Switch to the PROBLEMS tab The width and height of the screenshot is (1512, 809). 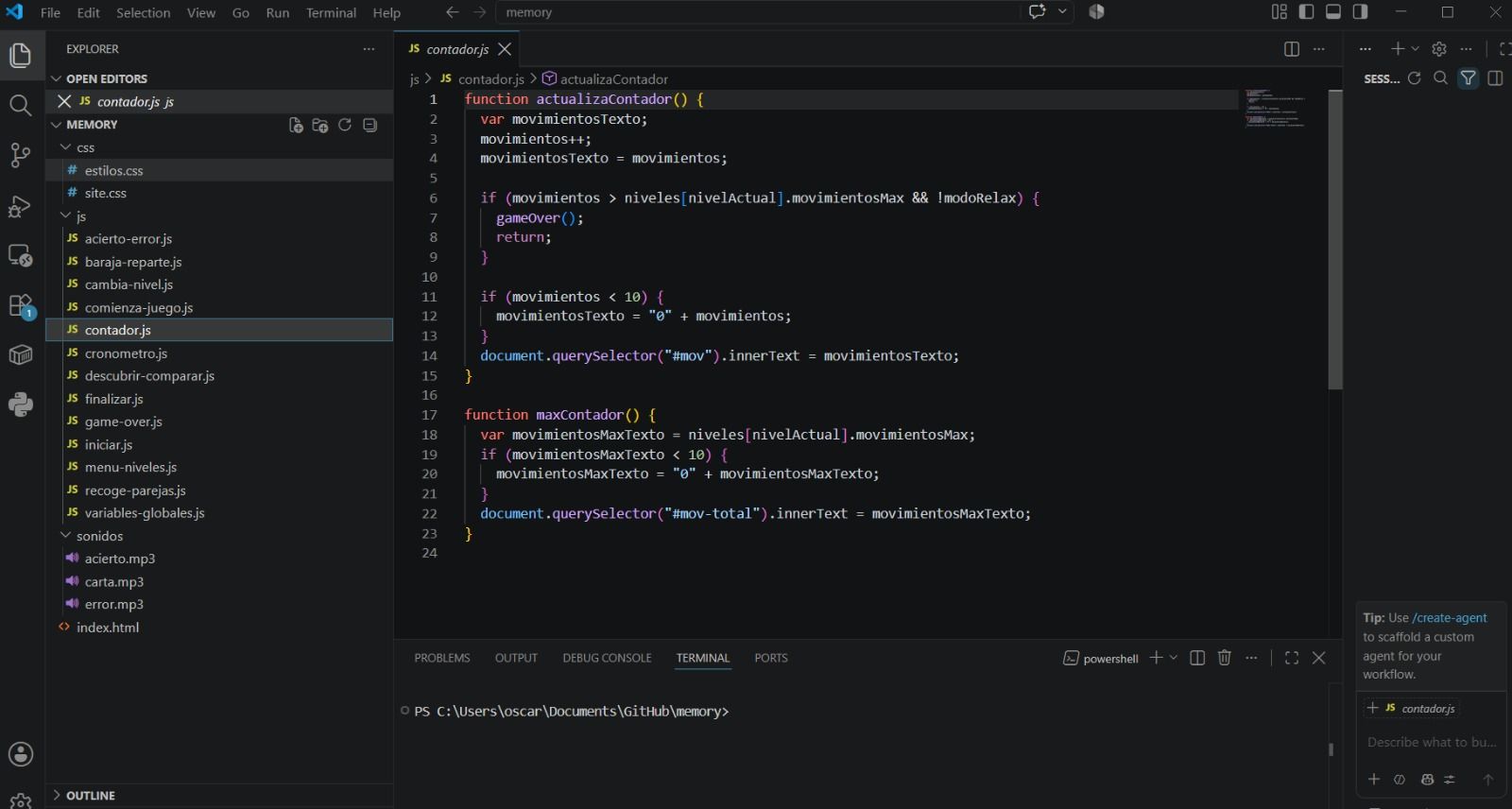click(442, 658)
